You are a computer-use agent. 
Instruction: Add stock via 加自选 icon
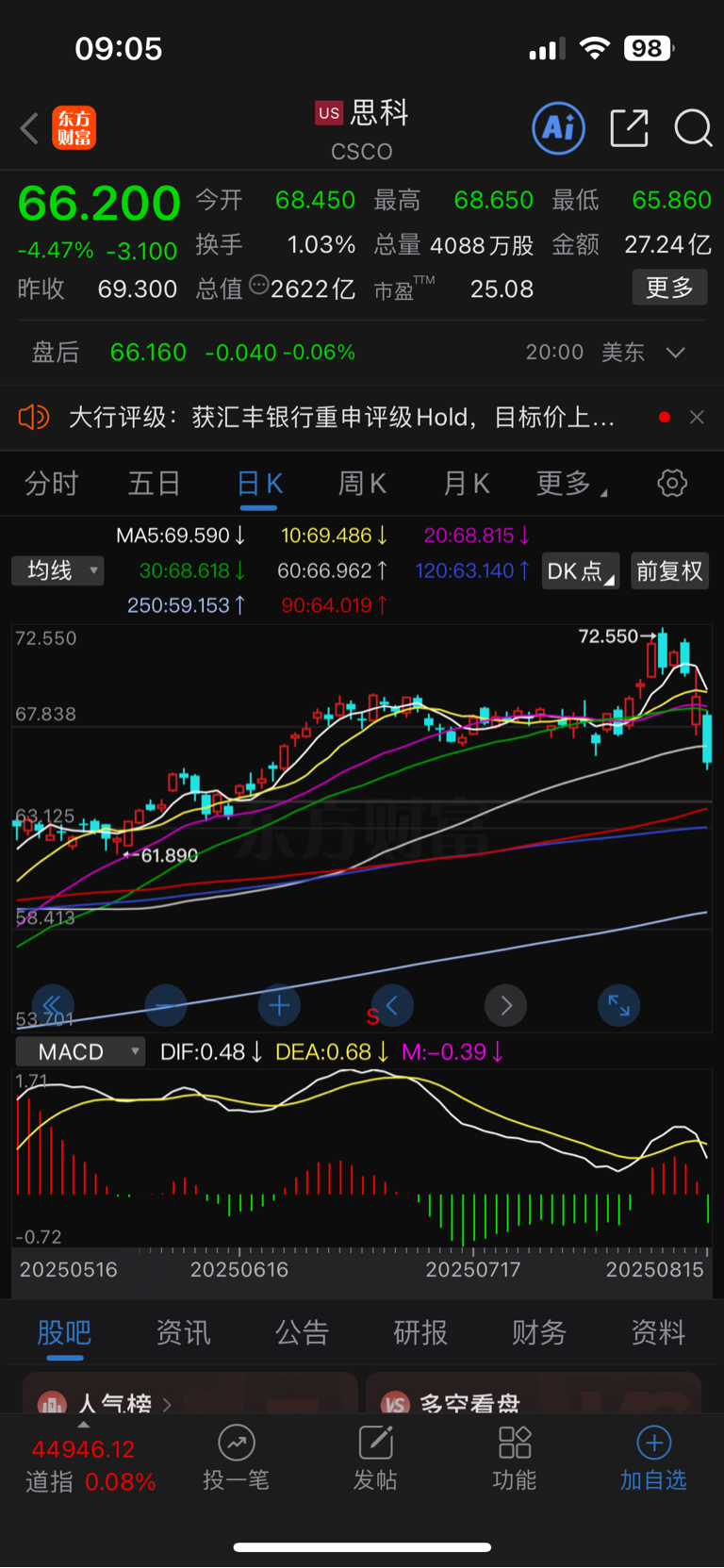(653, 1443)
